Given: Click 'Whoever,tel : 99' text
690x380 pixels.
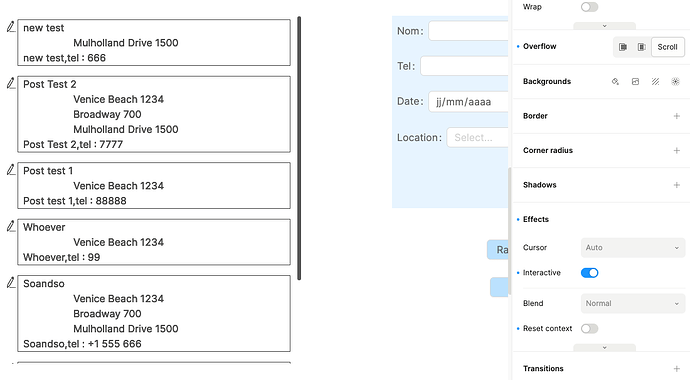Looking at the screenshot, I should [x=62, y=257].
